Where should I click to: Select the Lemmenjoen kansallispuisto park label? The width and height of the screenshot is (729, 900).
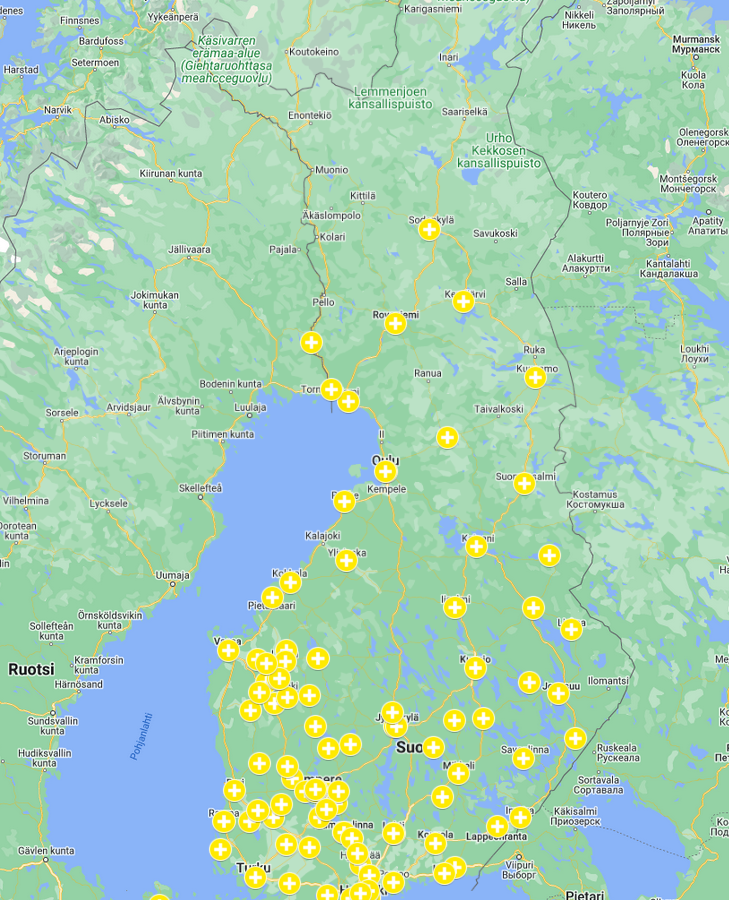[x=388, y=97]
